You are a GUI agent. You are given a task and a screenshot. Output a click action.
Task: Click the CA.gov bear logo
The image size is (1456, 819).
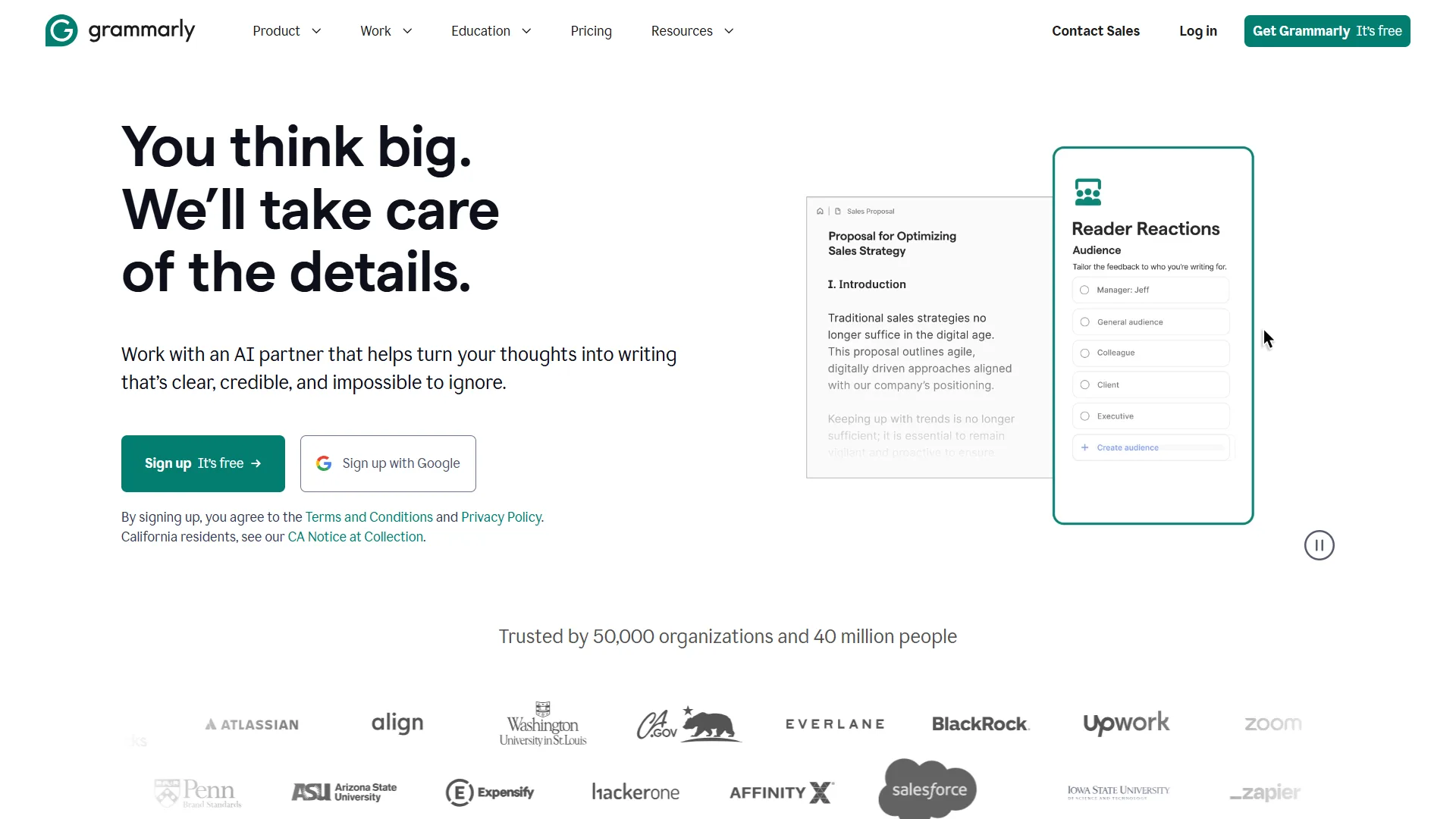[689, 724]
